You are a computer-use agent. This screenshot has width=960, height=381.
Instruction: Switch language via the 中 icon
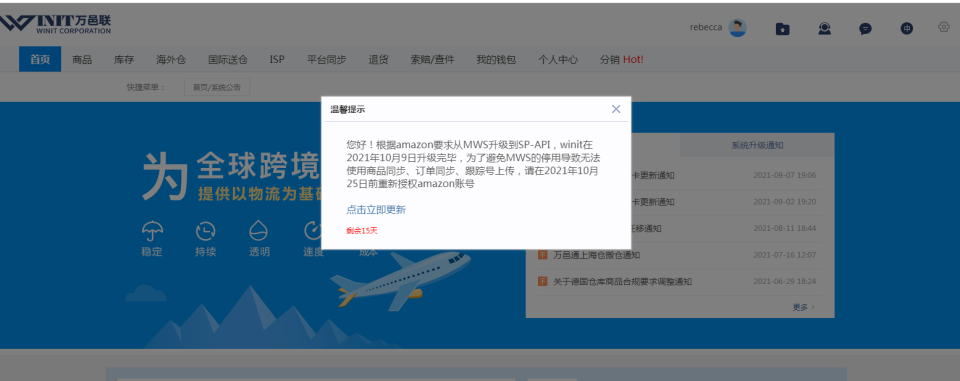click(907, 28)
